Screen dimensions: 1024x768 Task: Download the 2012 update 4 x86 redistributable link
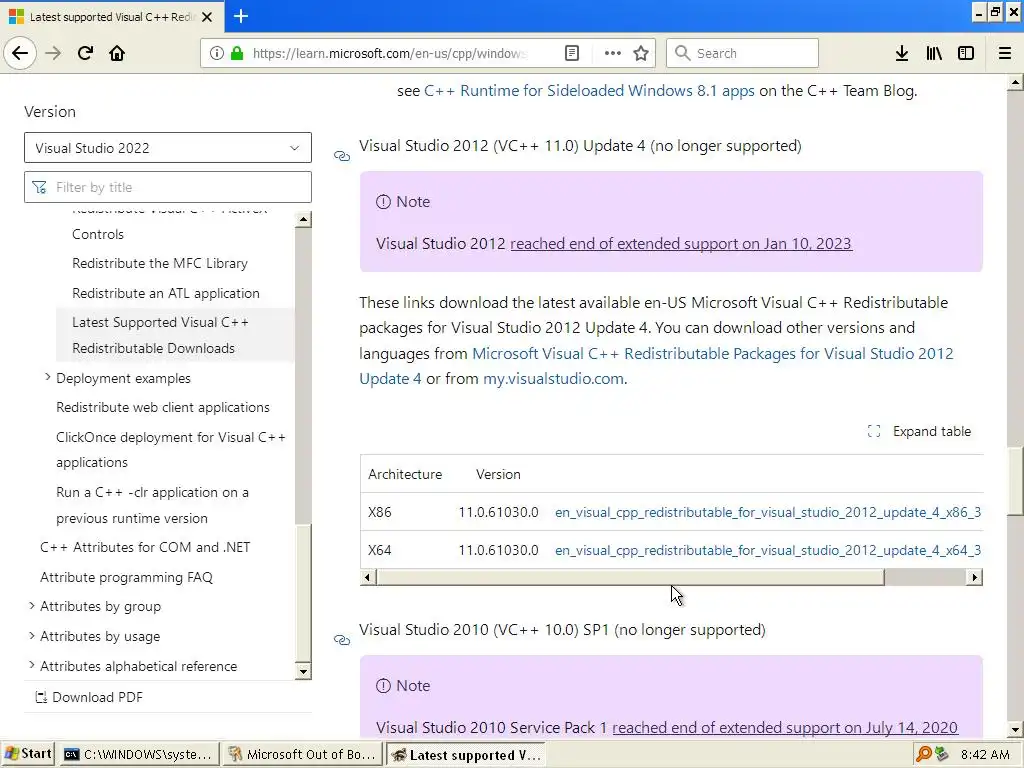point(768,512)
